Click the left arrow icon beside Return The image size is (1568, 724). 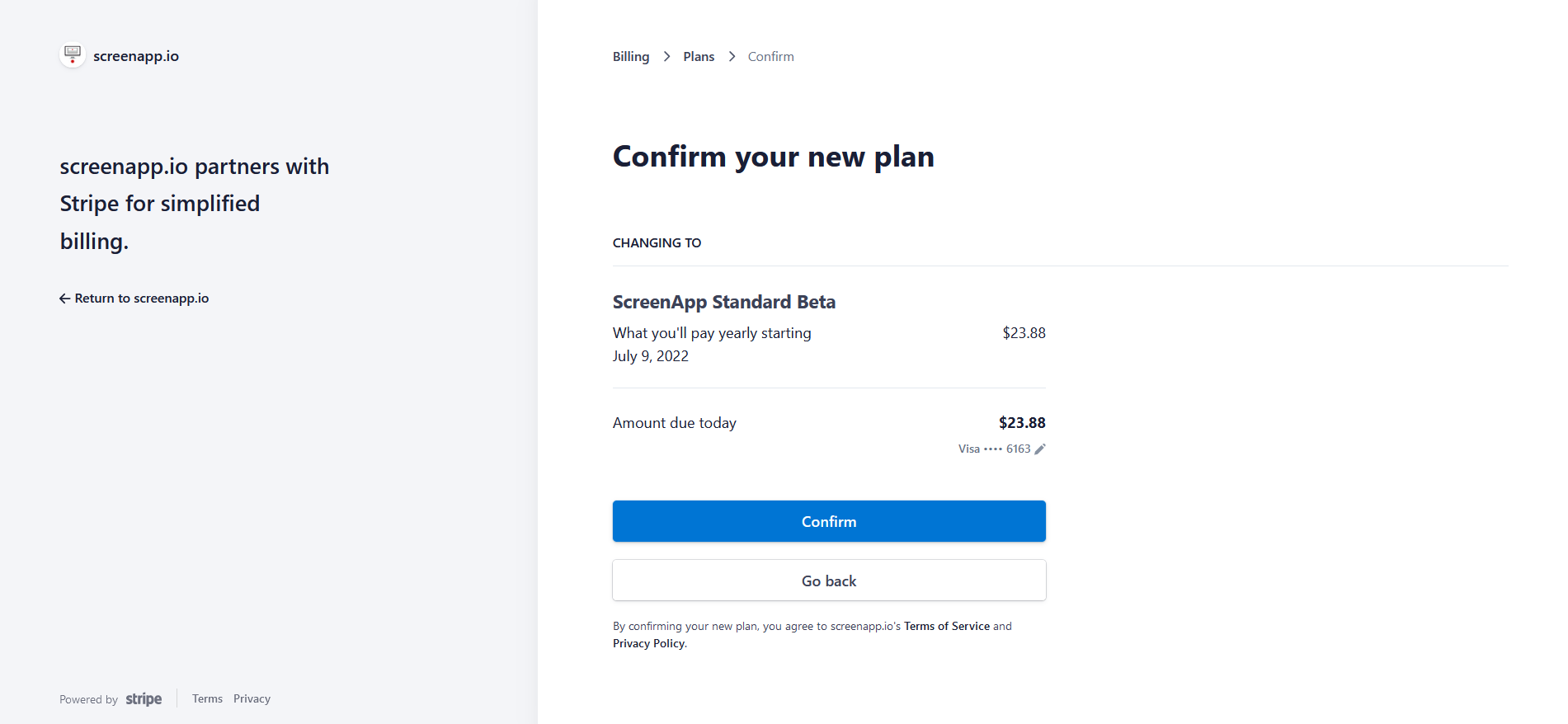click(x=64, y=299)
